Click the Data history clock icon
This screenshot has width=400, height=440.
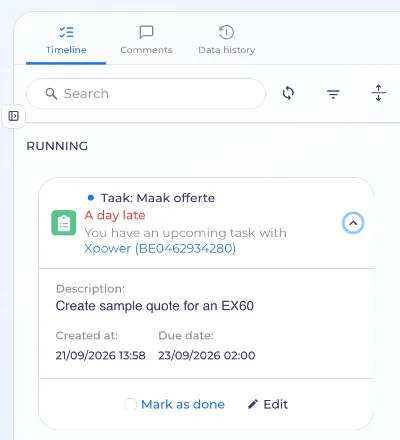tap(226, 32)
